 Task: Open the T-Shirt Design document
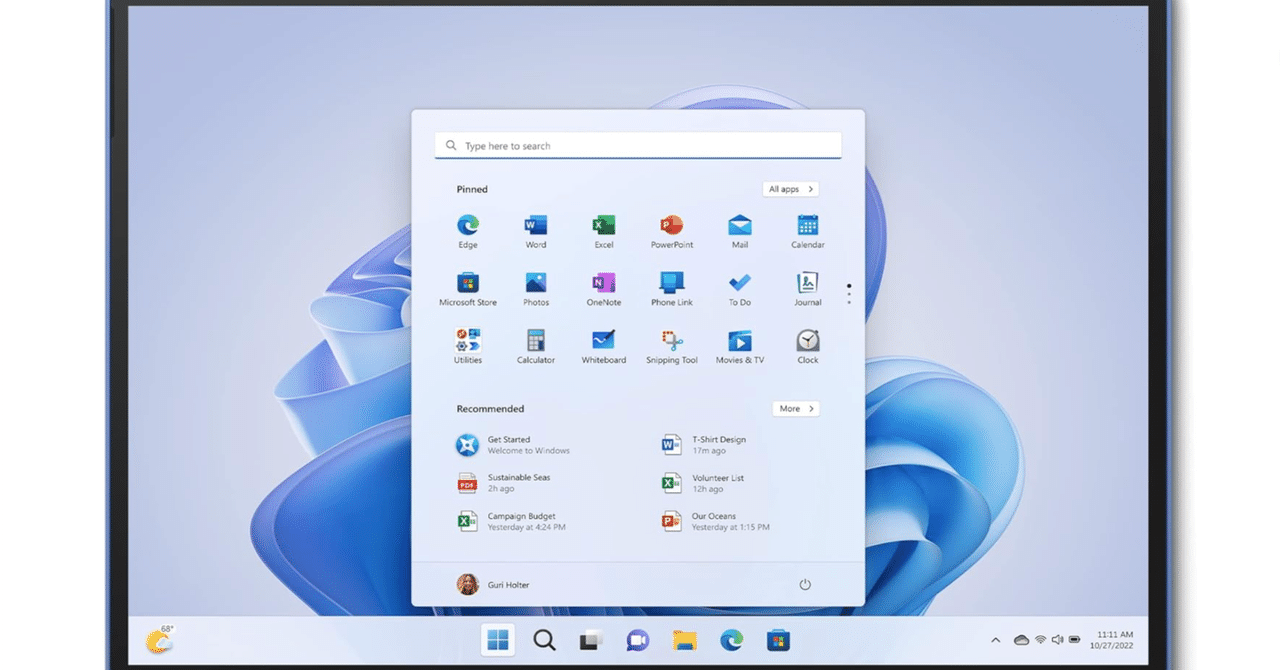703,445
